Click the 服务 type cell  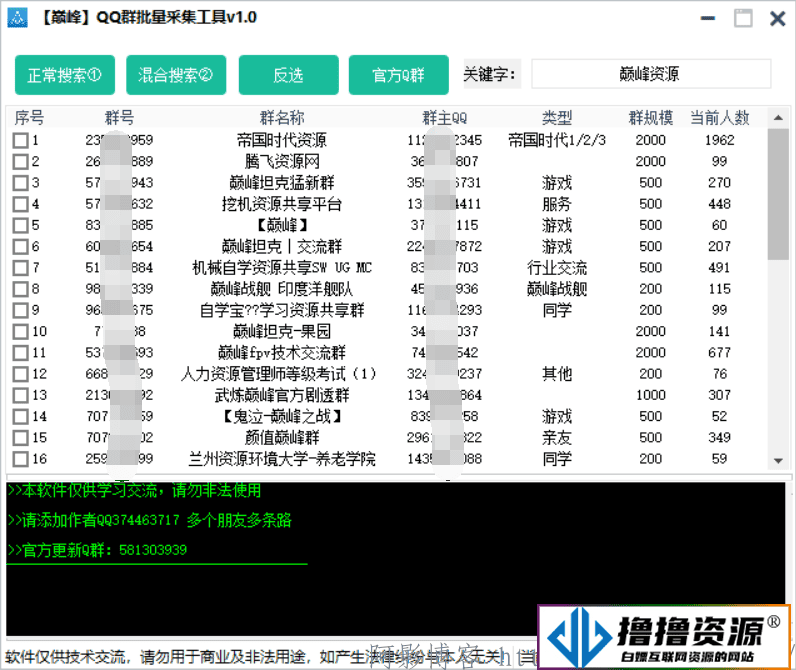tap(557, 204)
